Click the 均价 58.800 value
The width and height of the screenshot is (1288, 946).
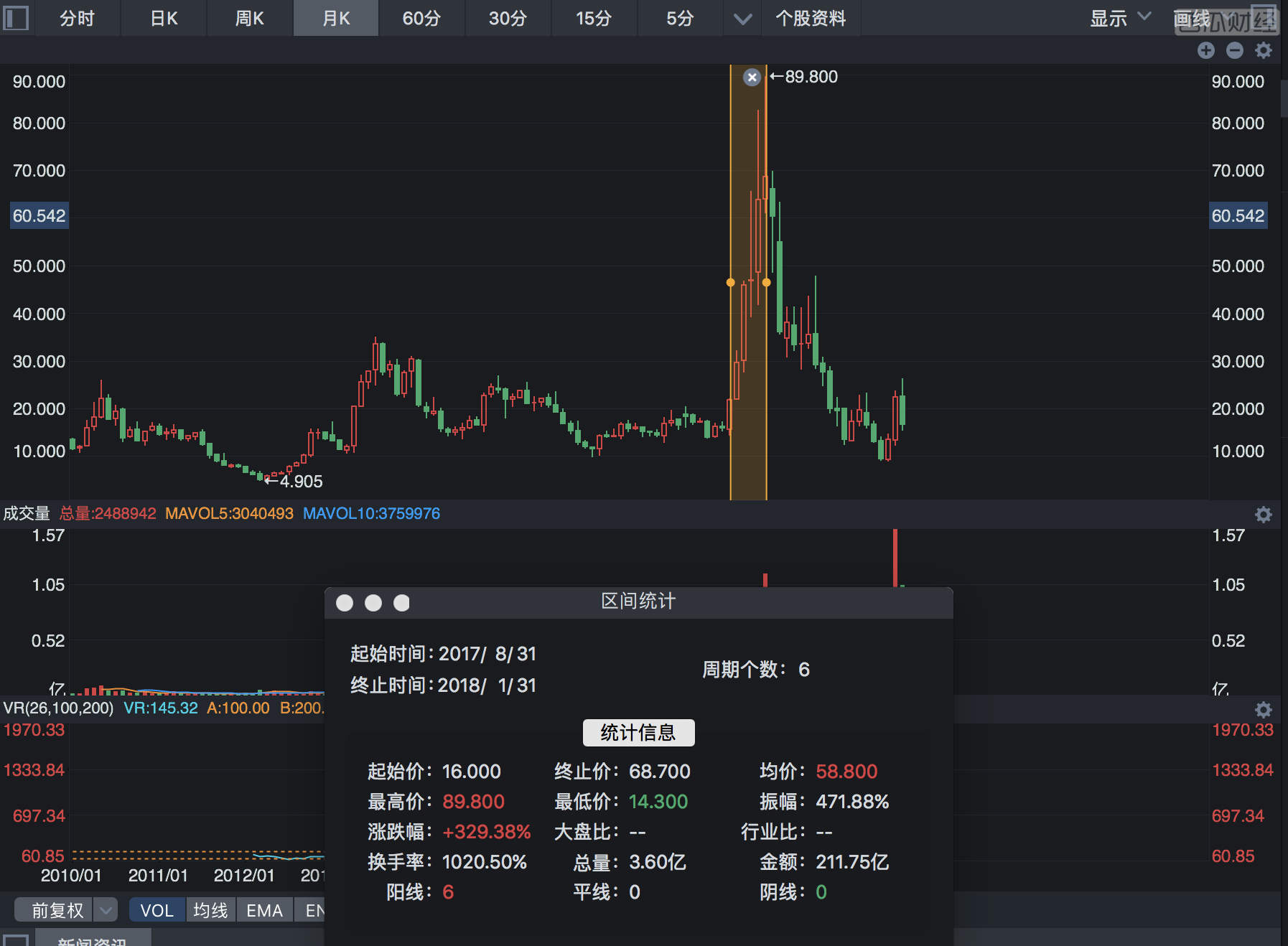[846, 772]
